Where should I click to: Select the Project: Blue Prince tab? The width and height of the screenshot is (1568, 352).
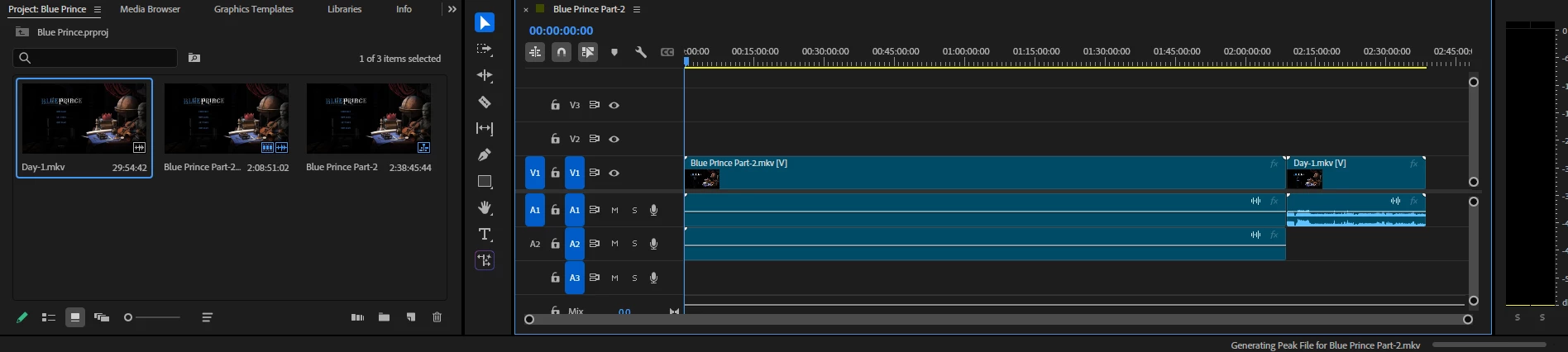click(x=47, y=9)
